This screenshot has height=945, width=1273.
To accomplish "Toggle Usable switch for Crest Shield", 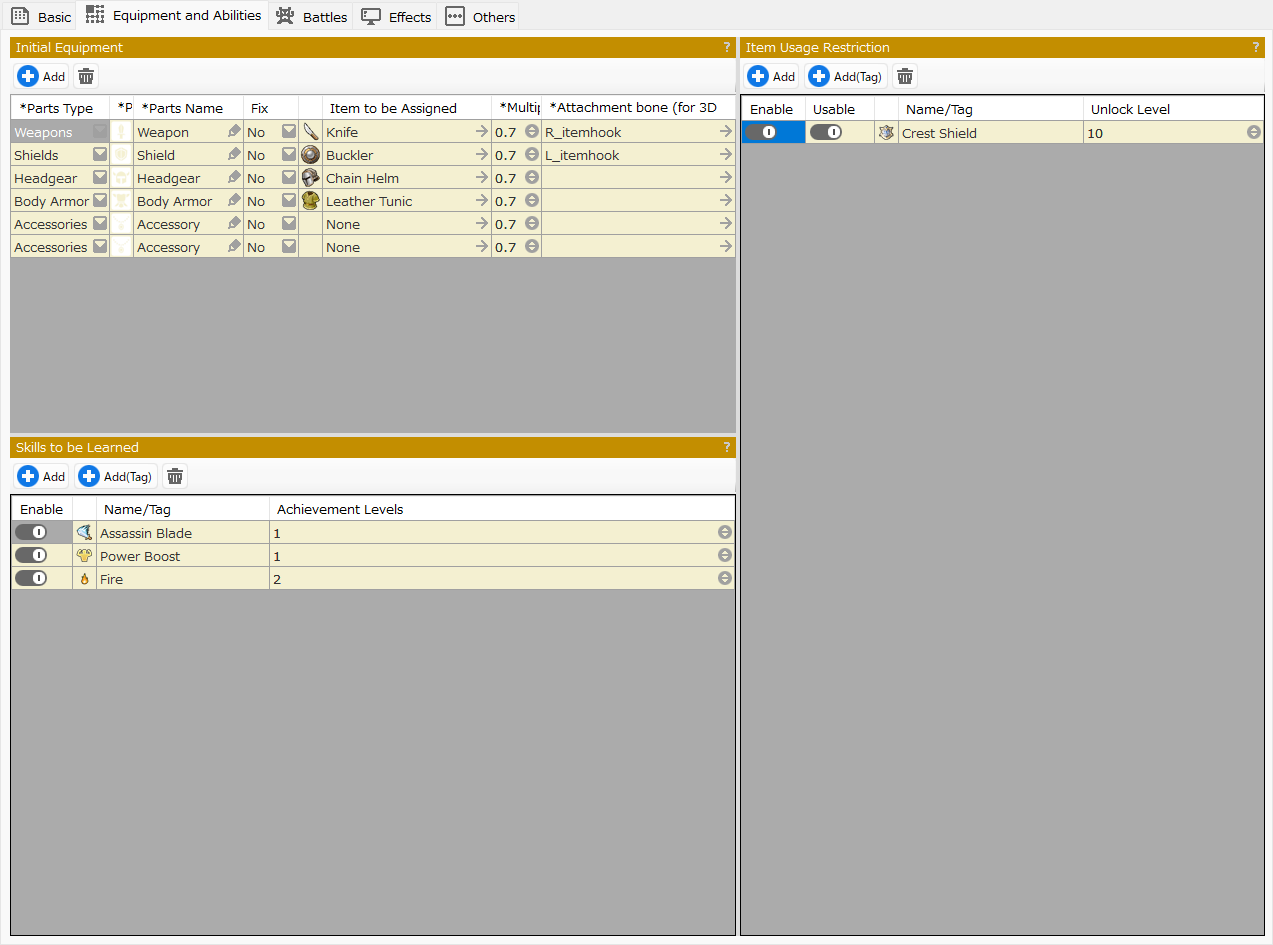I will (826, 133).
